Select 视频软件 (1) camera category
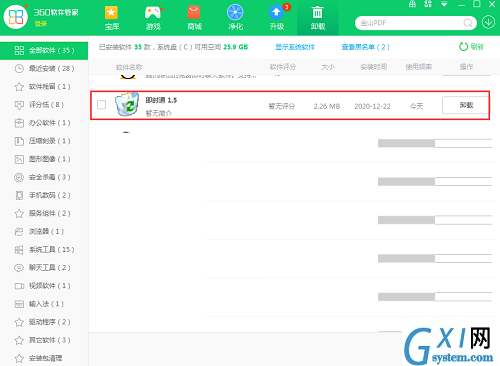Screen dimensions: 500x366 tap(44, 286)
